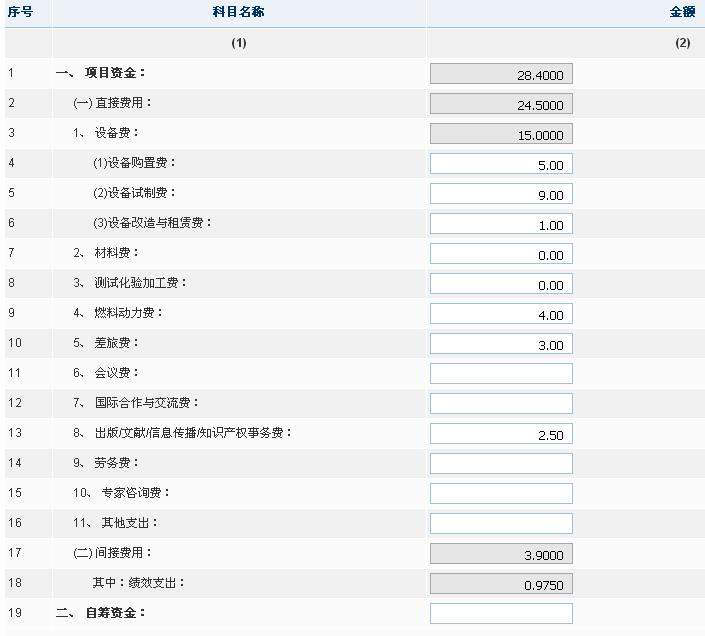The image size is (705, 636).
Task: Select the (2)设备试制费 label
Action: (x=134, y=192)
